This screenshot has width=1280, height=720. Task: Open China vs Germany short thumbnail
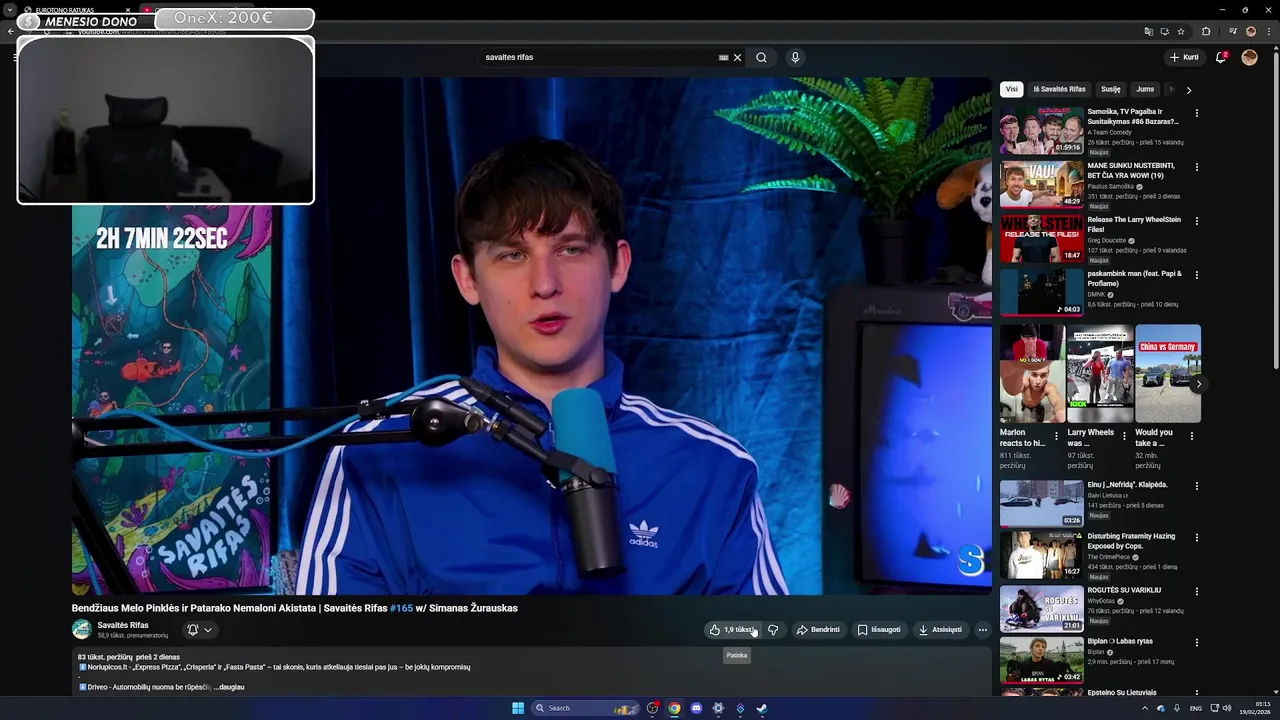click(x=1168, y=373)
